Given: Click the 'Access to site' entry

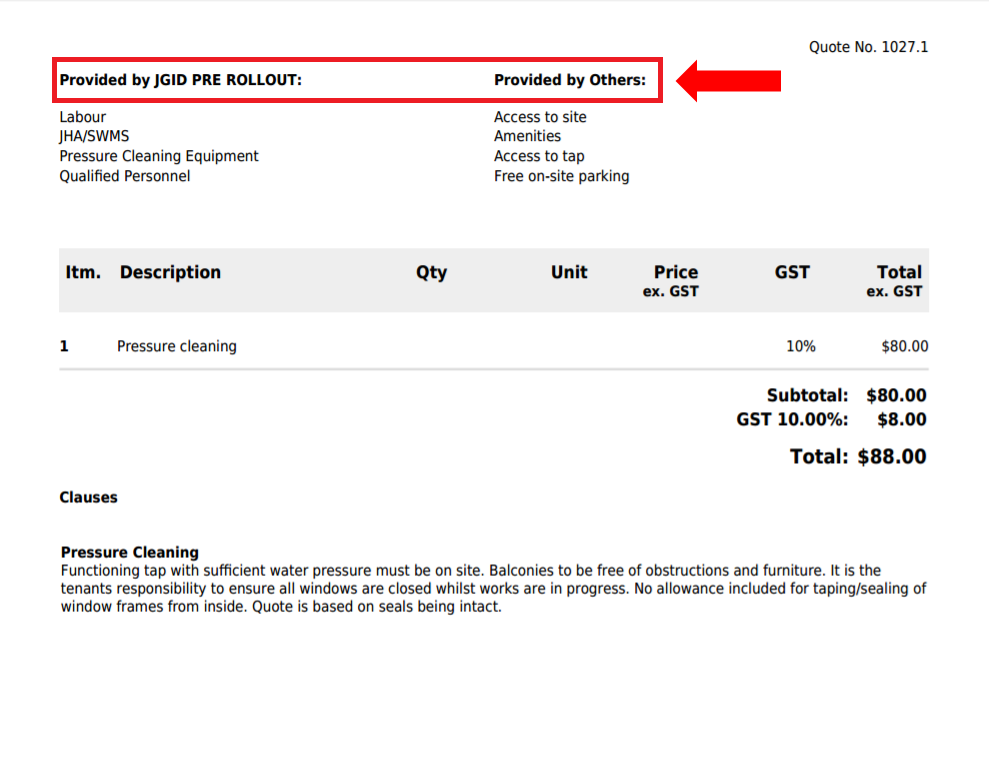Looking at the screenshot, I should click(x=540, y=117).
